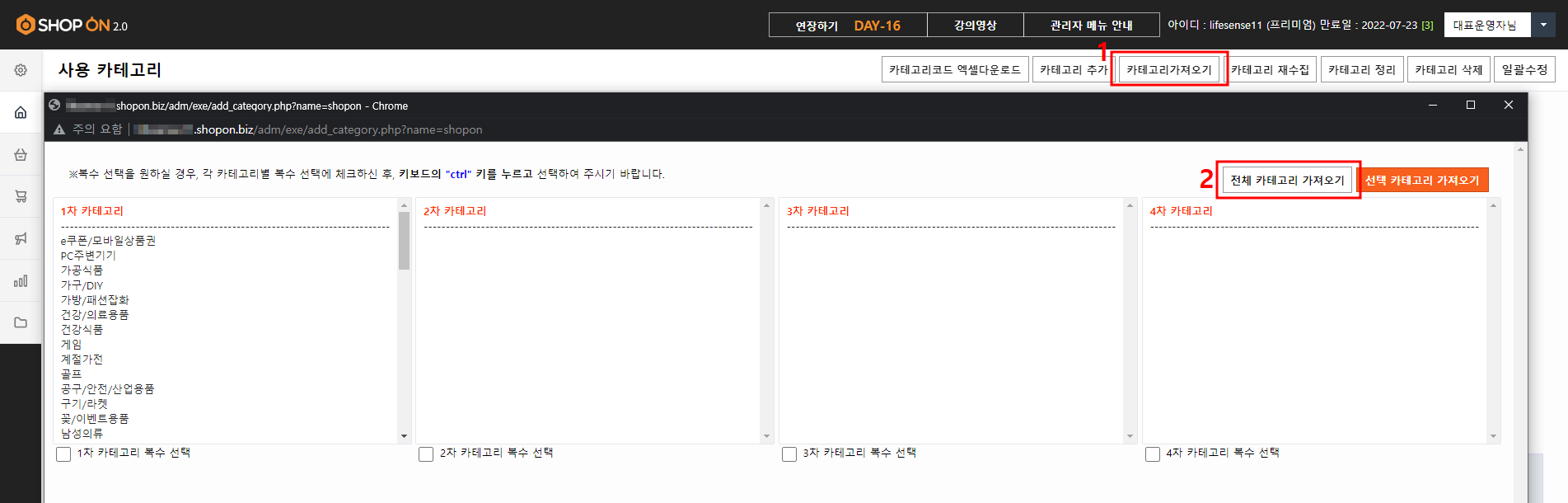Open the megaphone sidebar icon
This screenshot has height=503, width=1568.
pyautogui.click(x=21, y=238)
